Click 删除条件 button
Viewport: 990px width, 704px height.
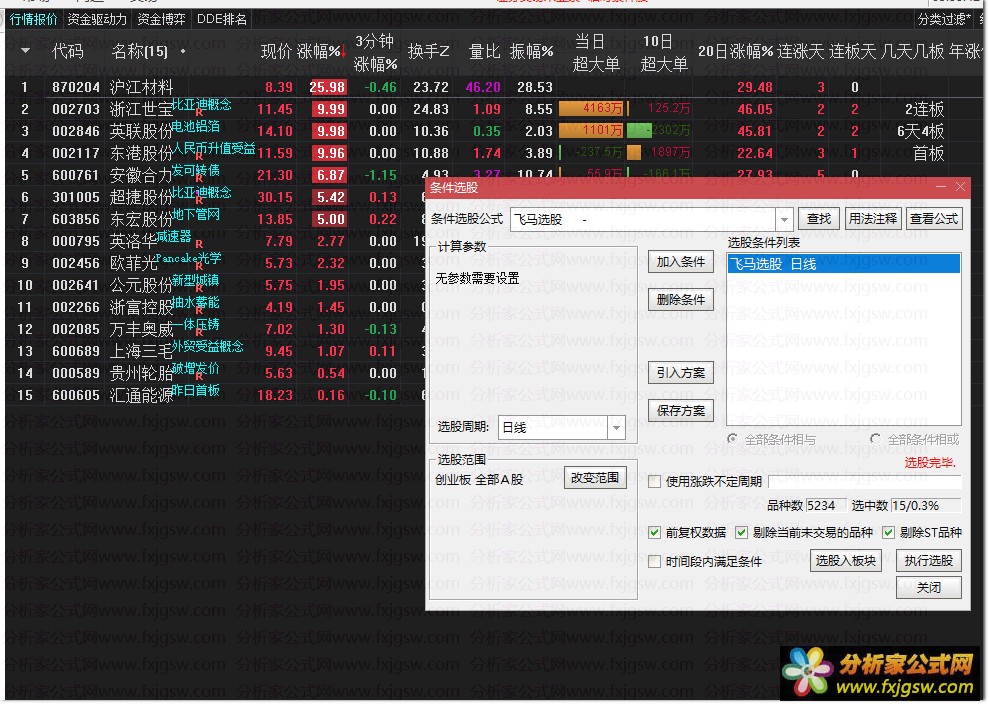681,299
